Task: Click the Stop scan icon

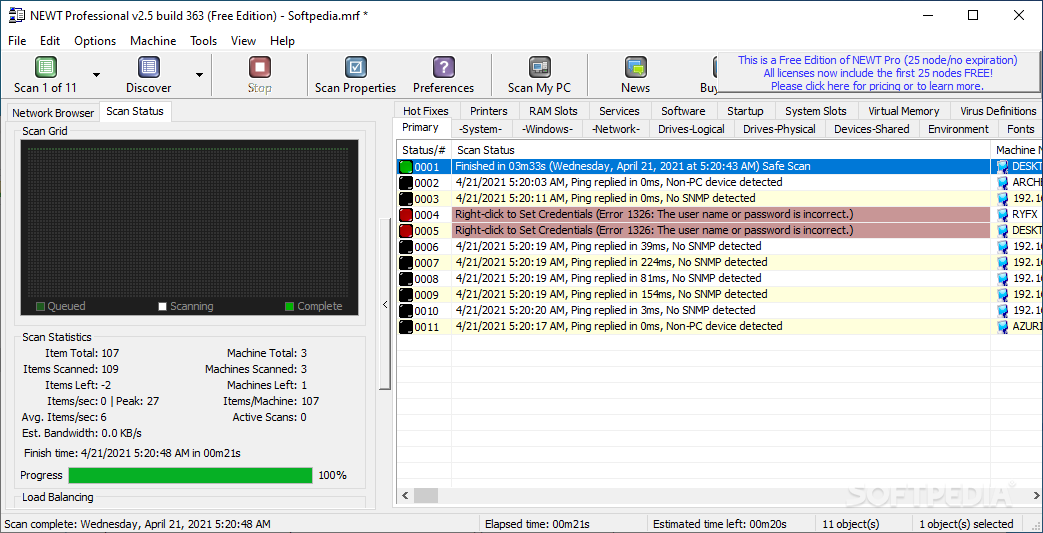Action: pos(259,68)
